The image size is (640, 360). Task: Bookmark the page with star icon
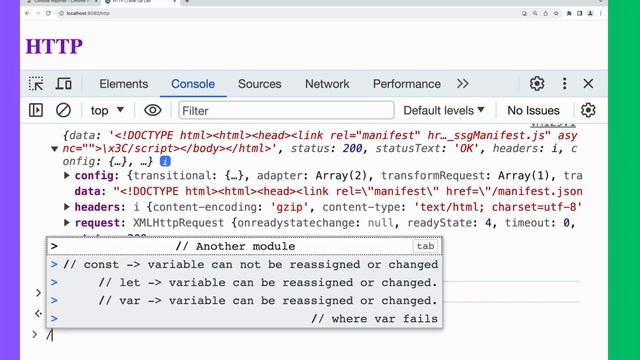tap(556, 13)
